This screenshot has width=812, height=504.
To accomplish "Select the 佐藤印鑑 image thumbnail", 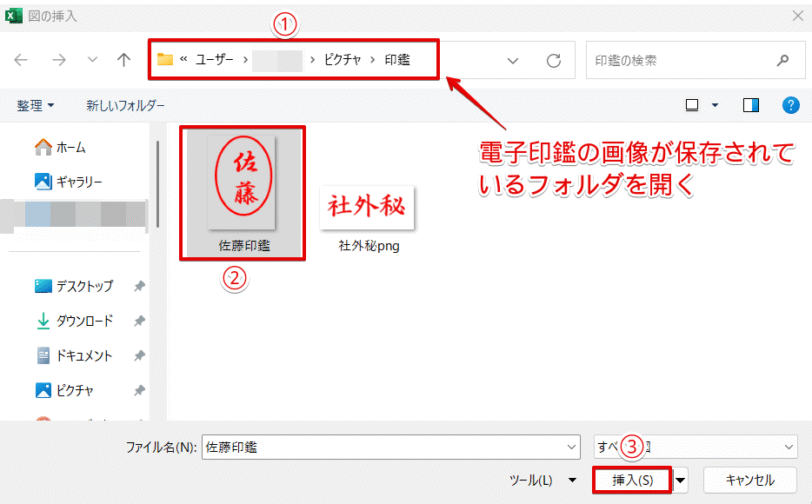I will click(242, 182).
